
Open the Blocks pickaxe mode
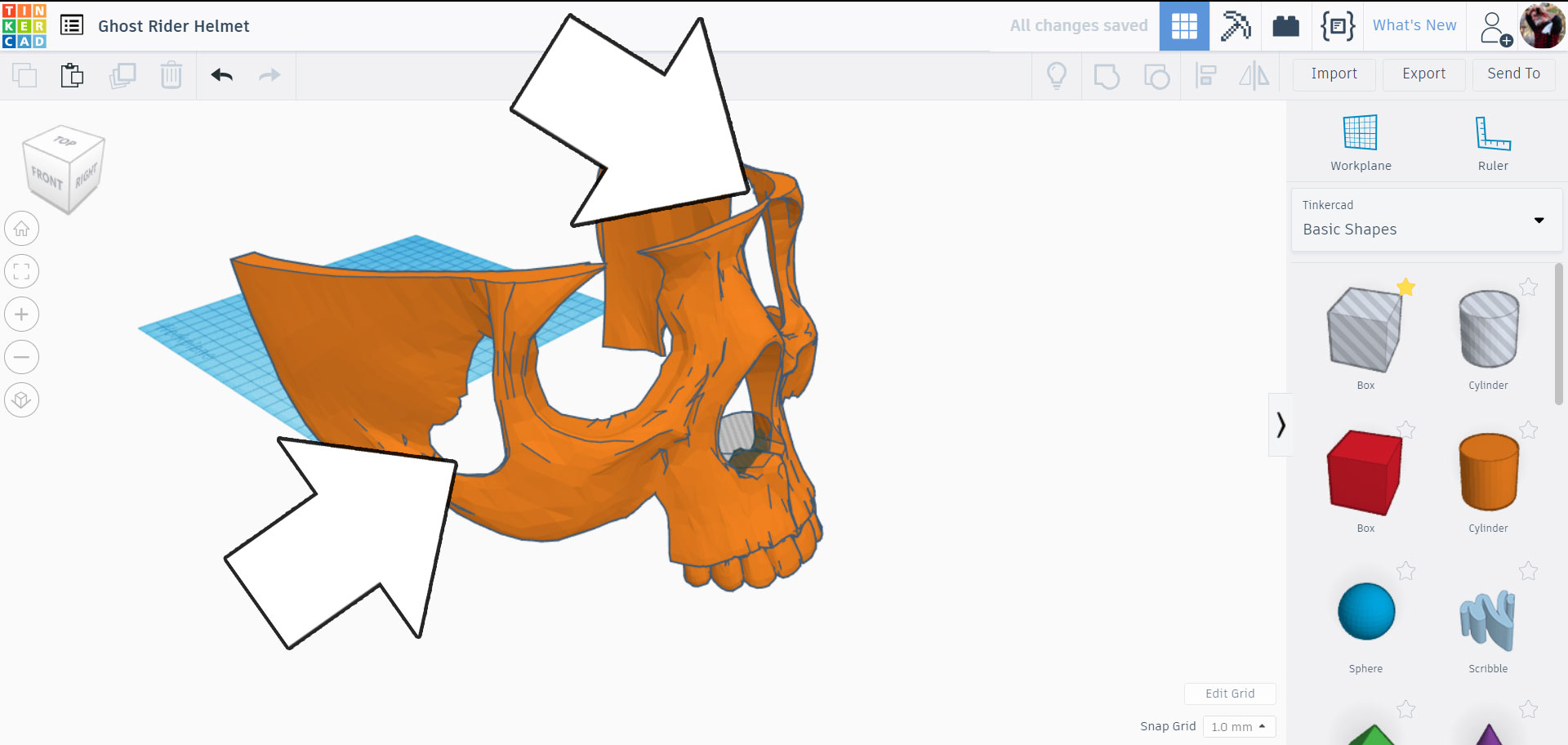[1236, 26]
